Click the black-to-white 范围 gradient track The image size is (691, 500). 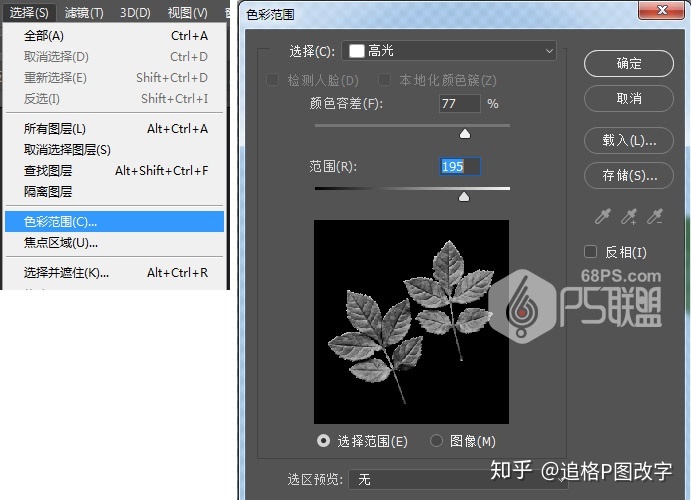412,189
